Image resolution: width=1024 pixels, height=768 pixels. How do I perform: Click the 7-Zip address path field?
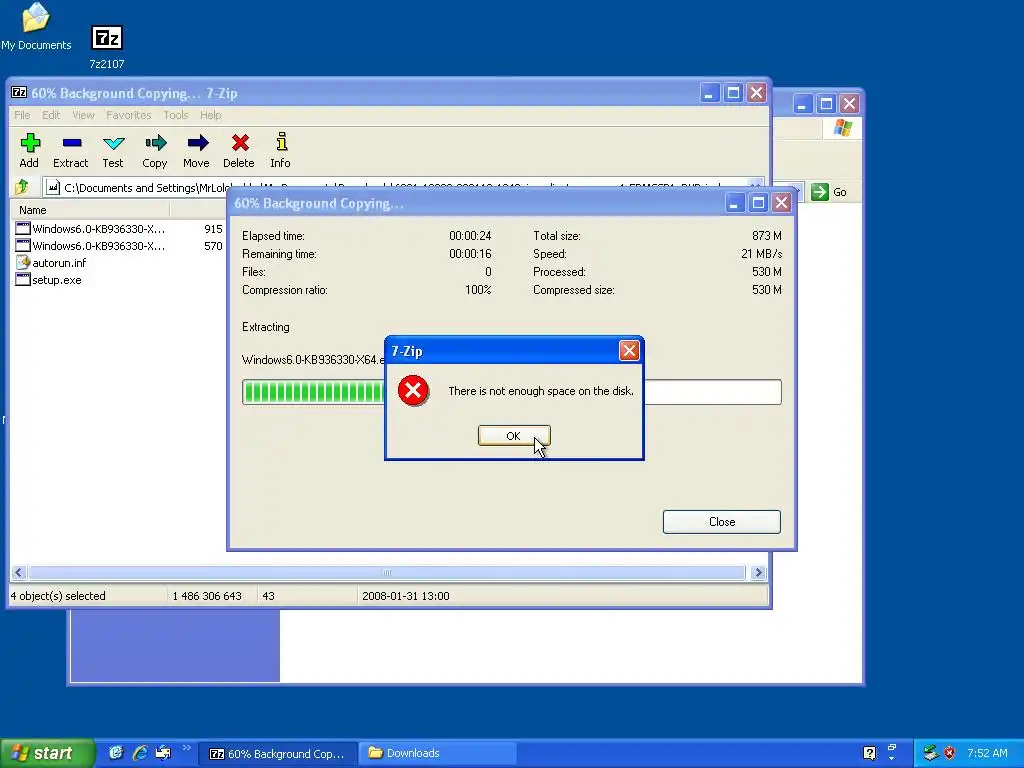[403, 187]
